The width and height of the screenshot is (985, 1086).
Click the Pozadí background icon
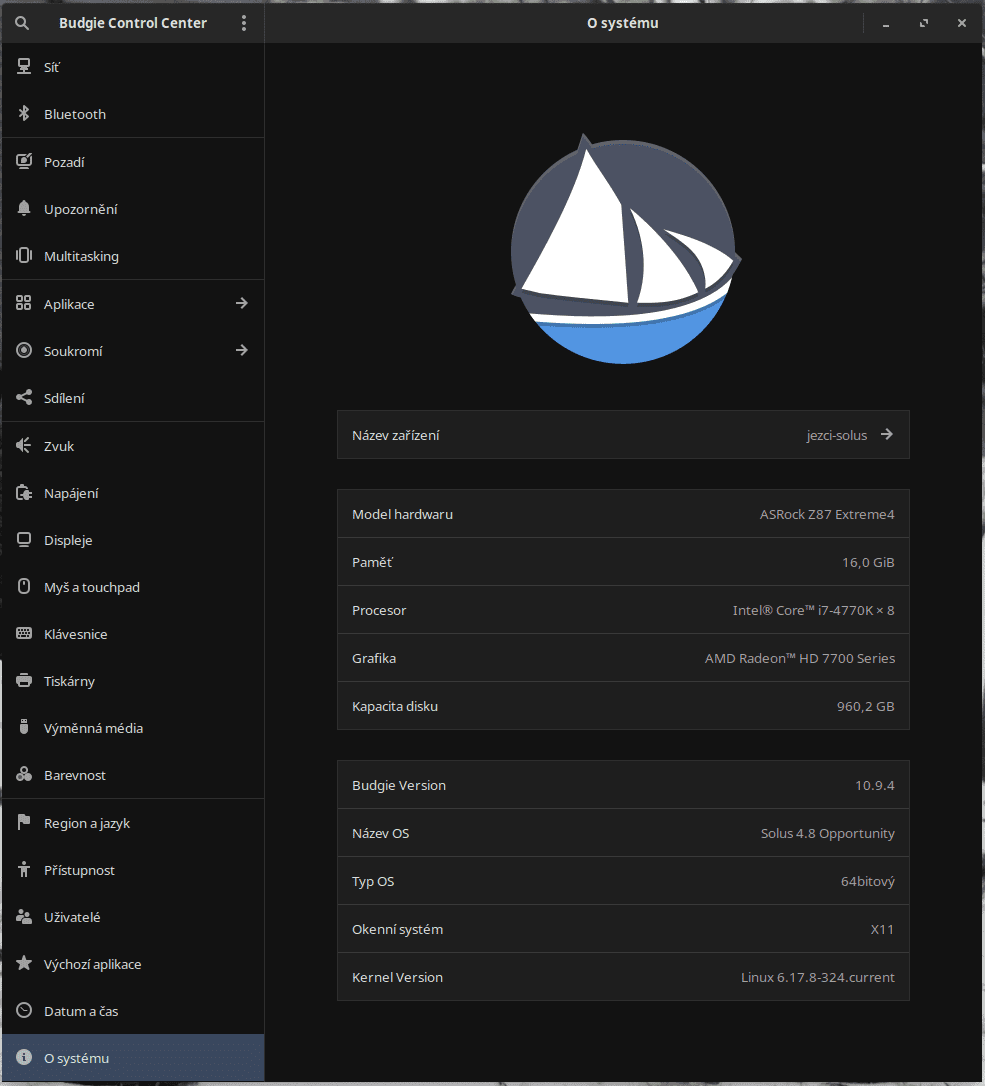(x=24, y=161)
